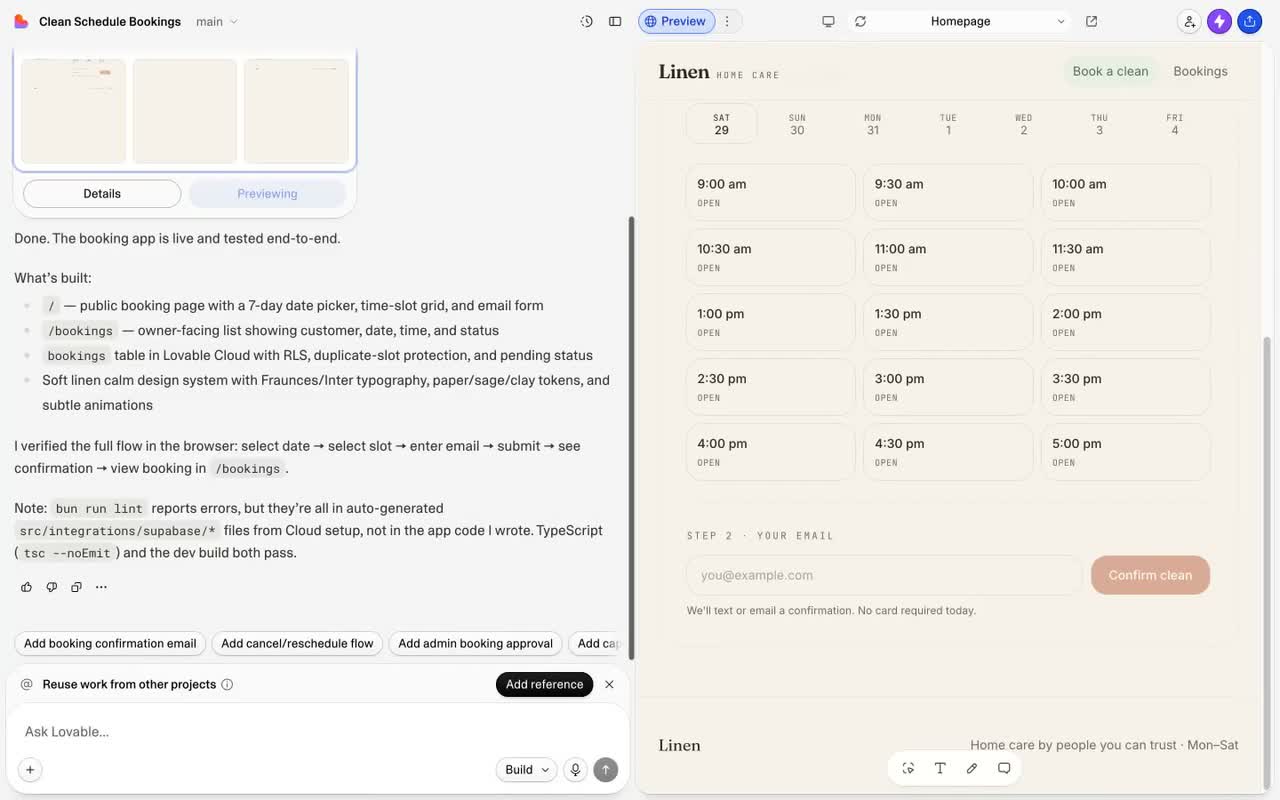This screenshot has width=1280, height=800.
Task: Choose the Add cancel/reschedule flow suggestion
Action: [297, 644]
